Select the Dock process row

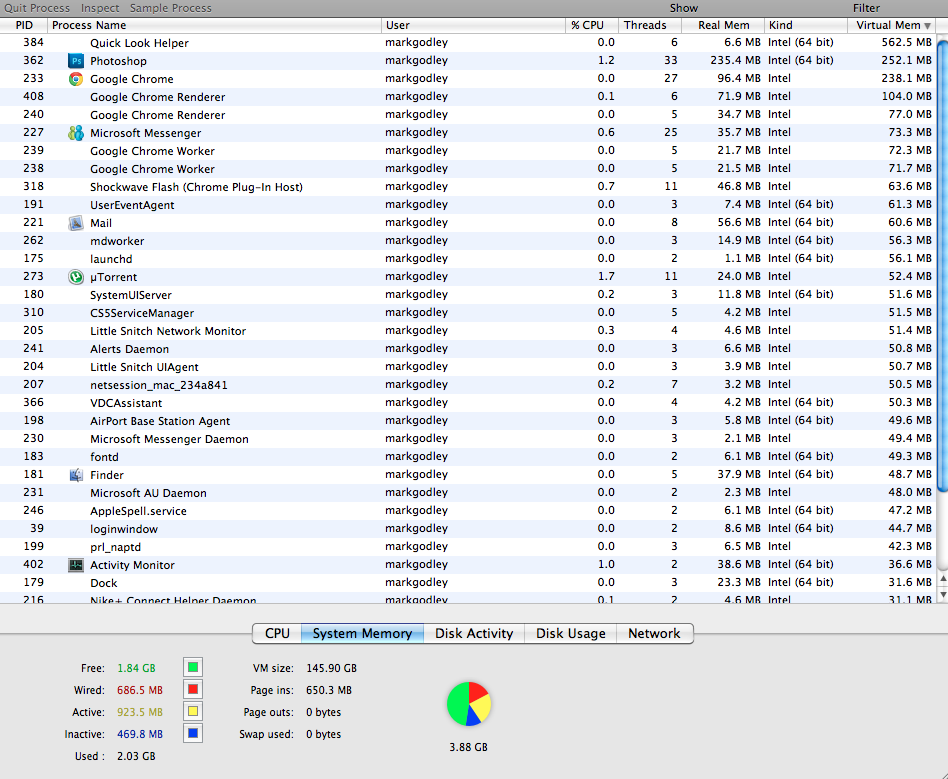tap(467, 583)
